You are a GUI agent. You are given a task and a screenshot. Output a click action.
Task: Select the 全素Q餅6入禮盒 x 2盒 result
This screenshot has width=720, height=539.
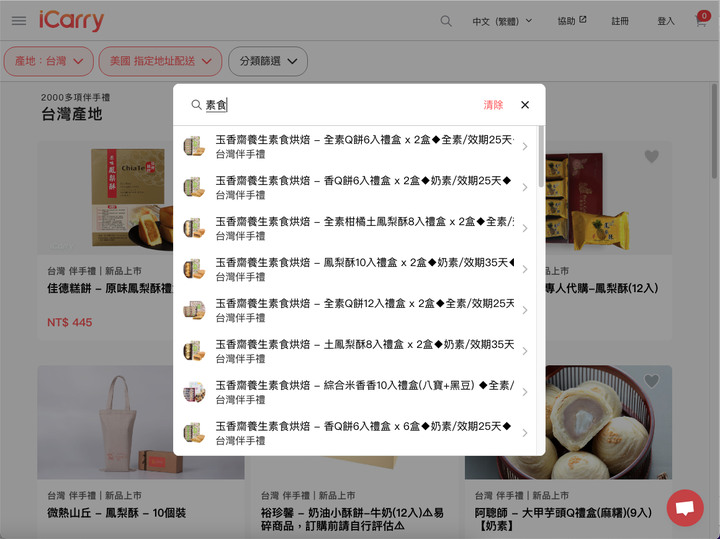pos(355,146)
